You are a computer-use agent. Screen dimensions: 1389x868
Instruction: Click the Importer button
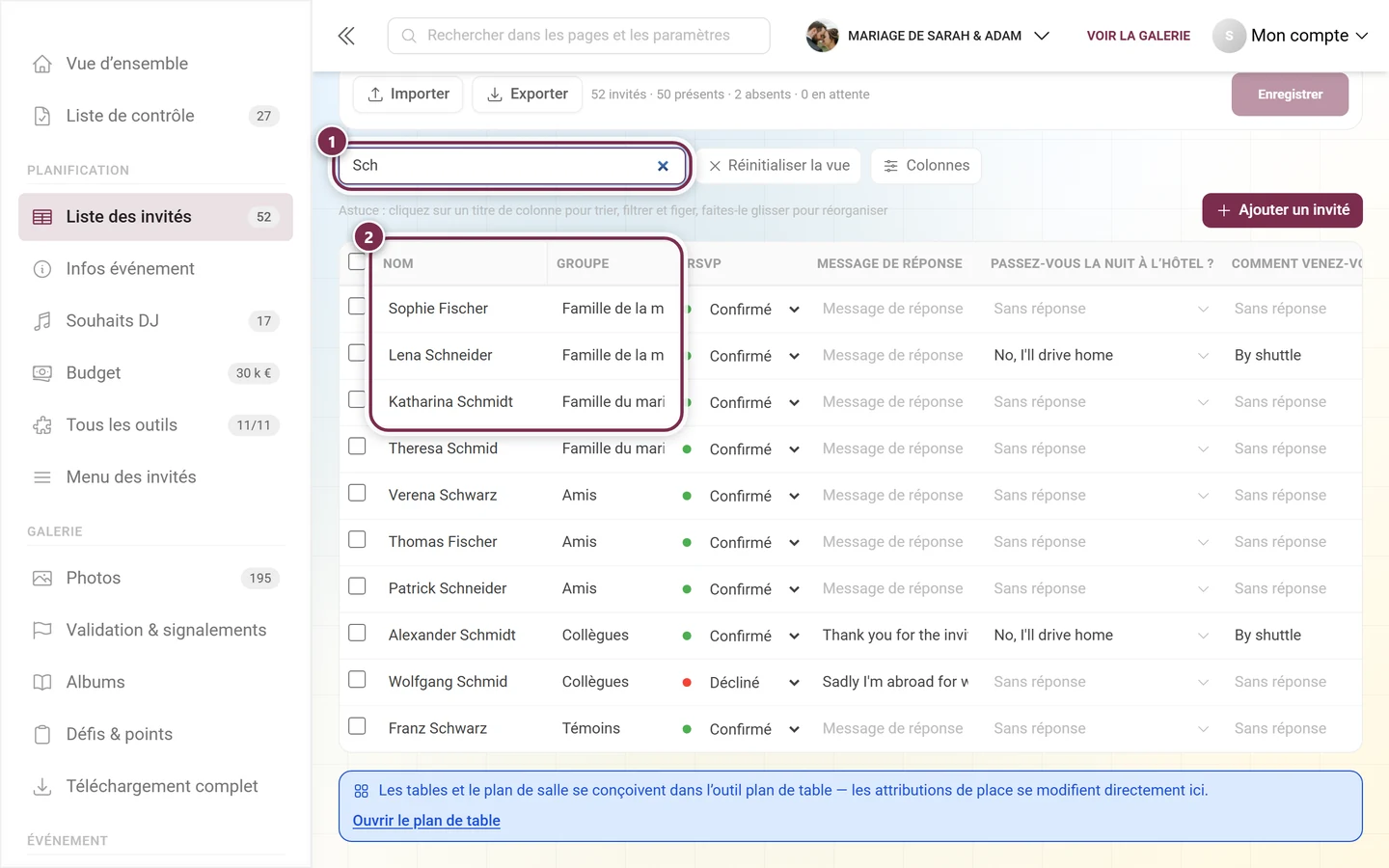(408, 95)
